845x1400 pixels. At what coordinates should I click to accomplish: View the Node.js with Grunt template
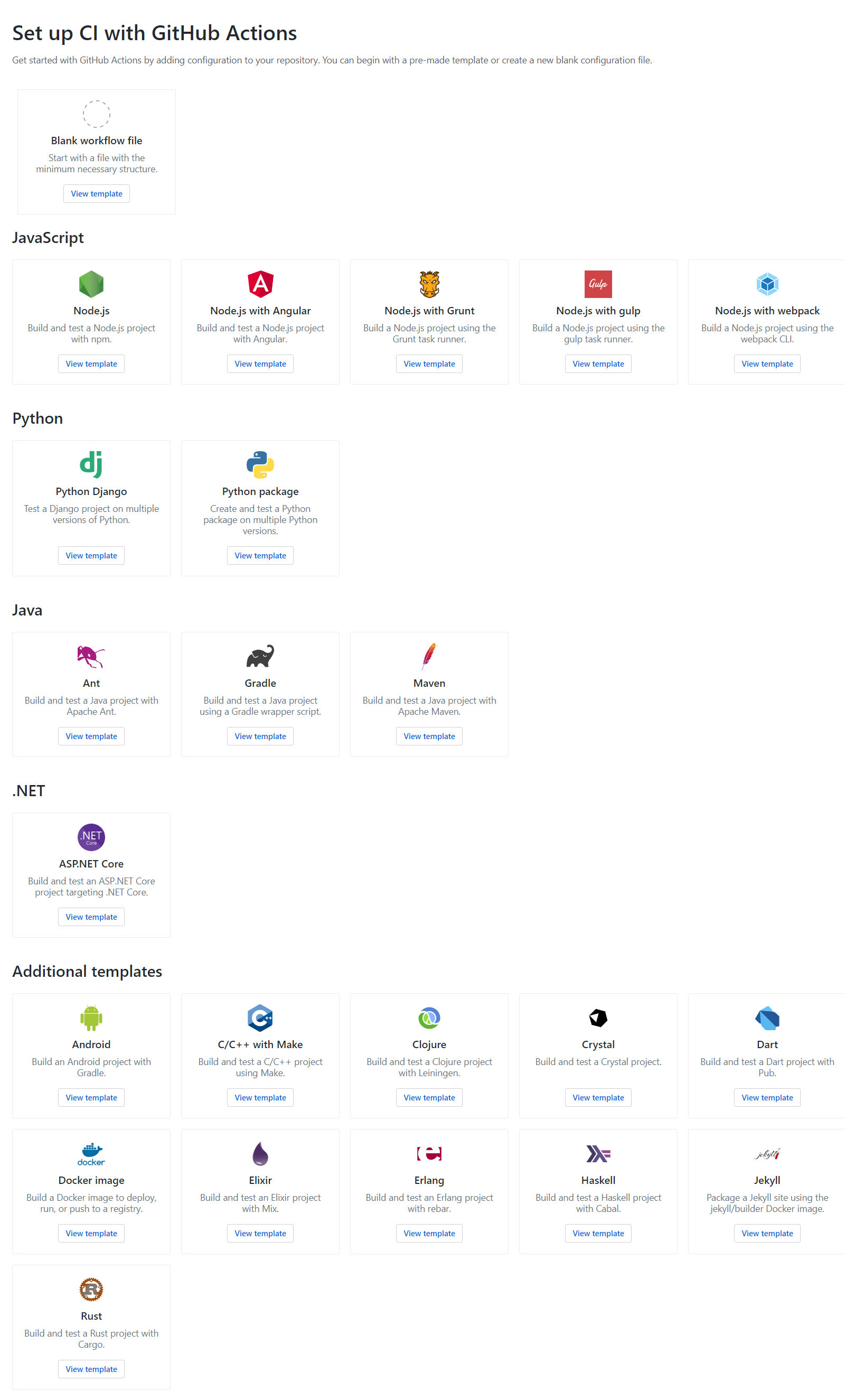[x=429, y=363]
